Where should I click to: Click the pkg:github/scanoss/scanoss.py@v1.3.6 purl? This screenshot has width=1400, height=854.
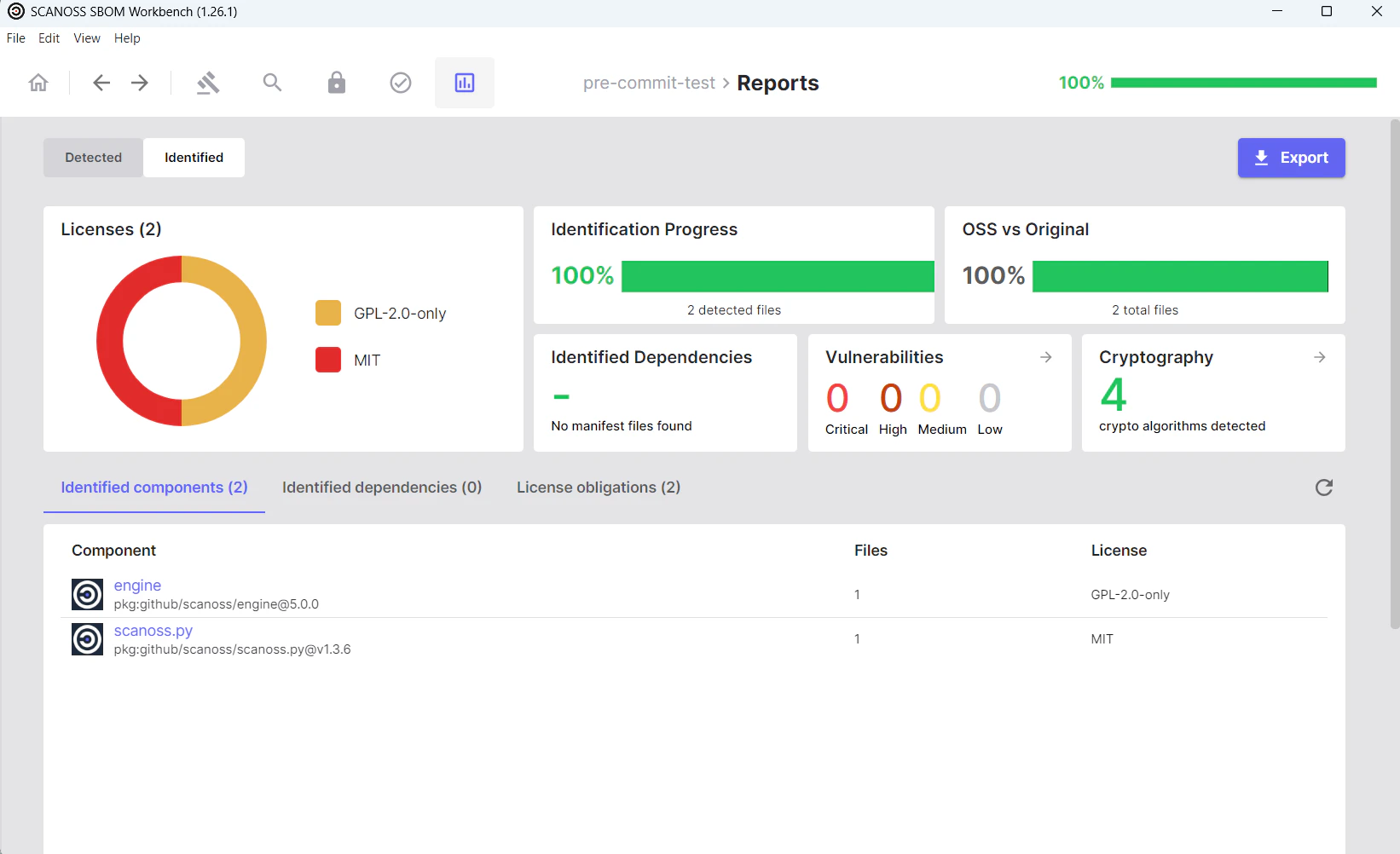pyautogui.click(x=232, y=649)
